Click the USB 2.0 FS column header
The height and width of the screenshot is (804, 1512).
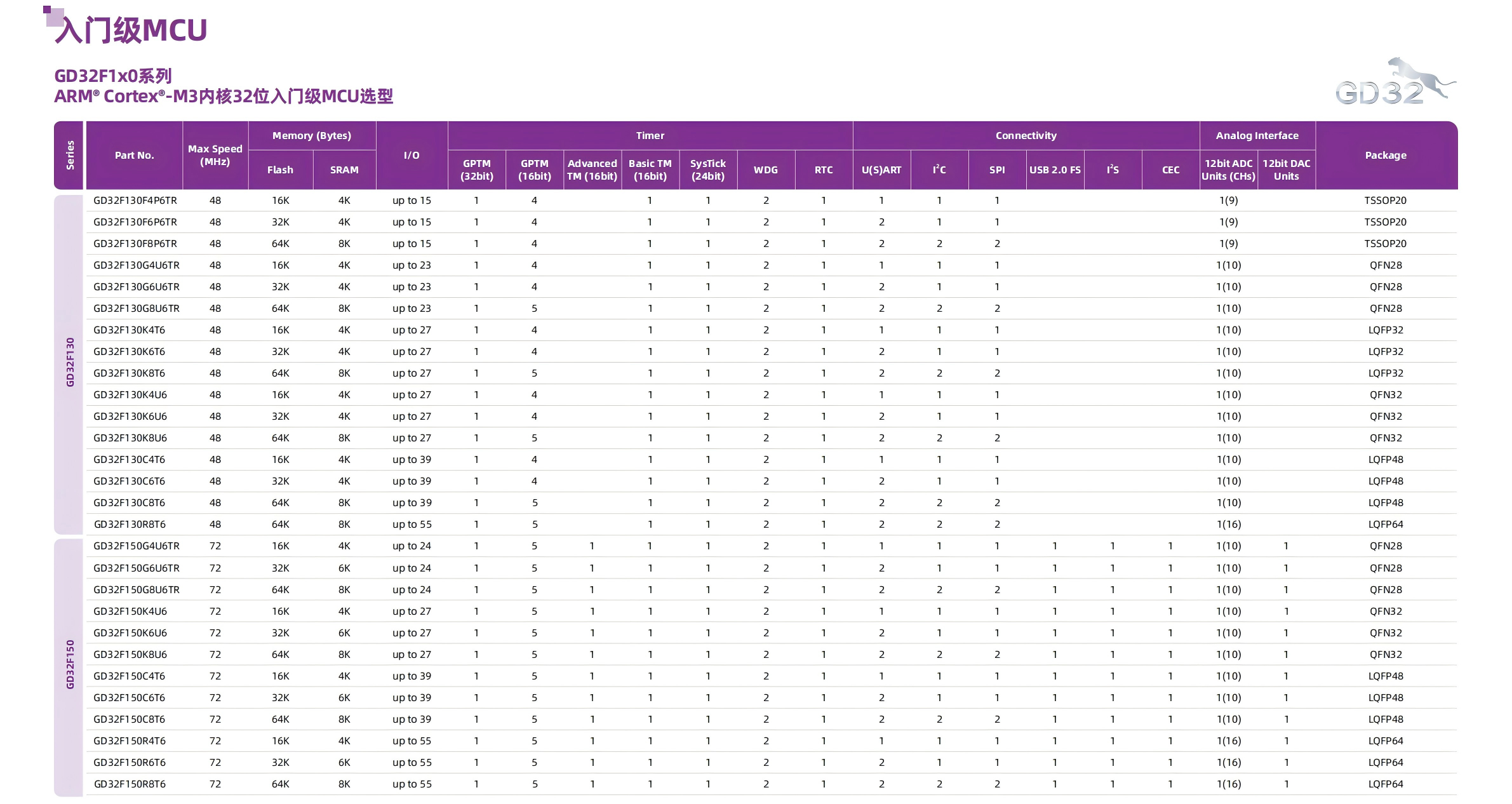pos(1055,170)
